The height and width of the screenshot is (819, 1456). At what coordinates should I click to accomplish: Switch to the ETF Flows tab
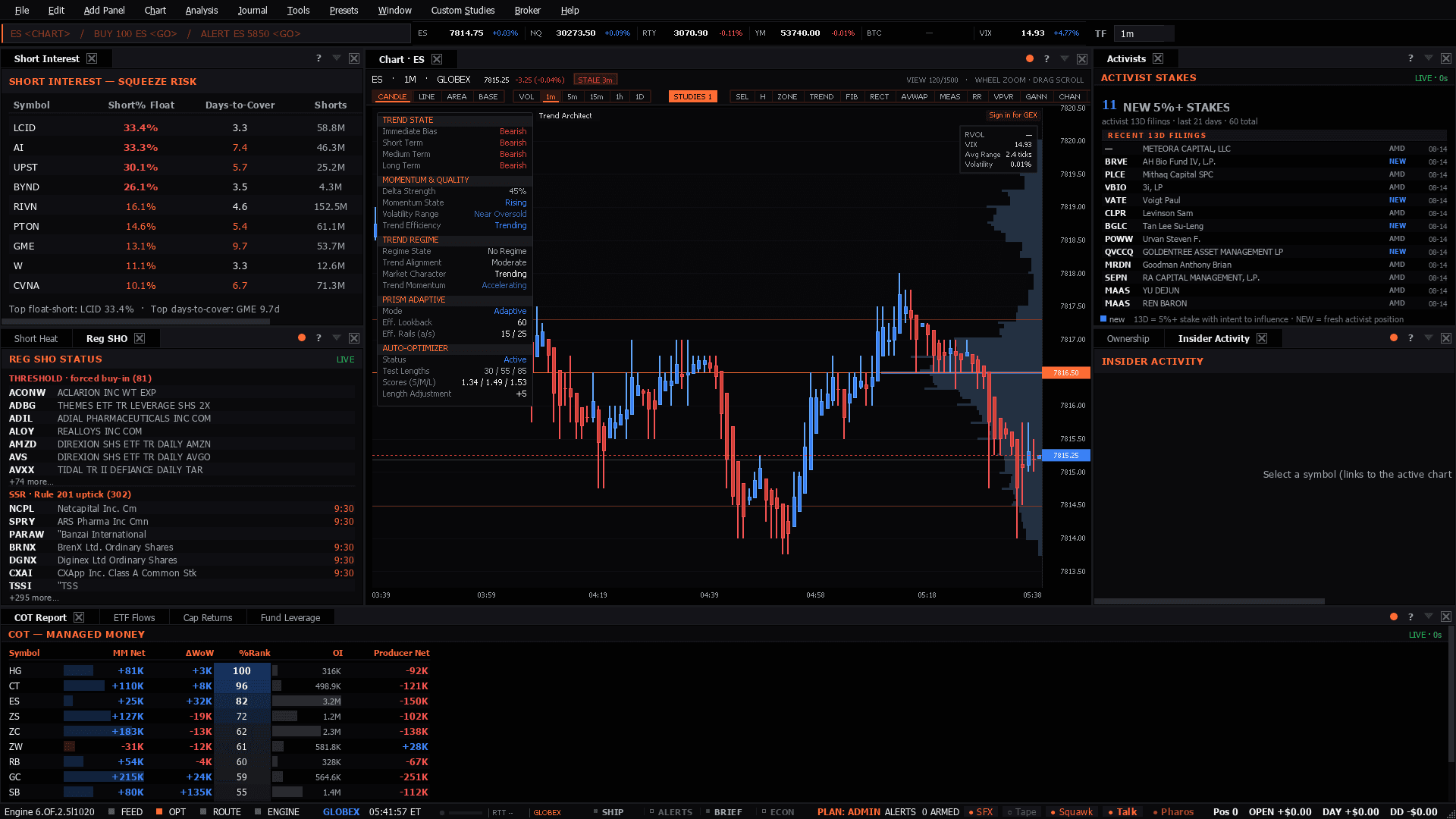134,618
